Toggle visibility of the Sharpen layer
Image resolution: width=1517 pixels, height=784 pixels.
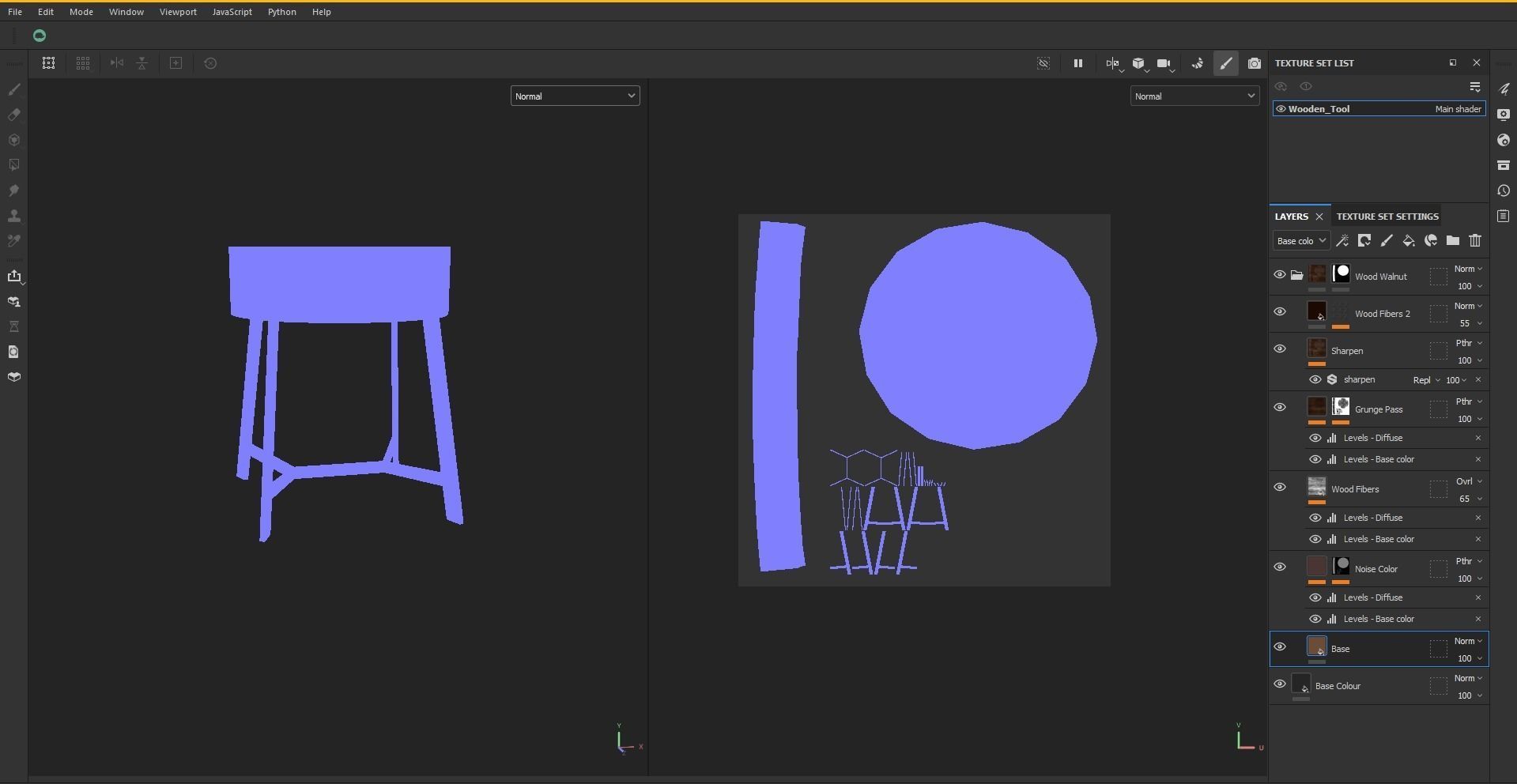click(x=1280, y=349)
